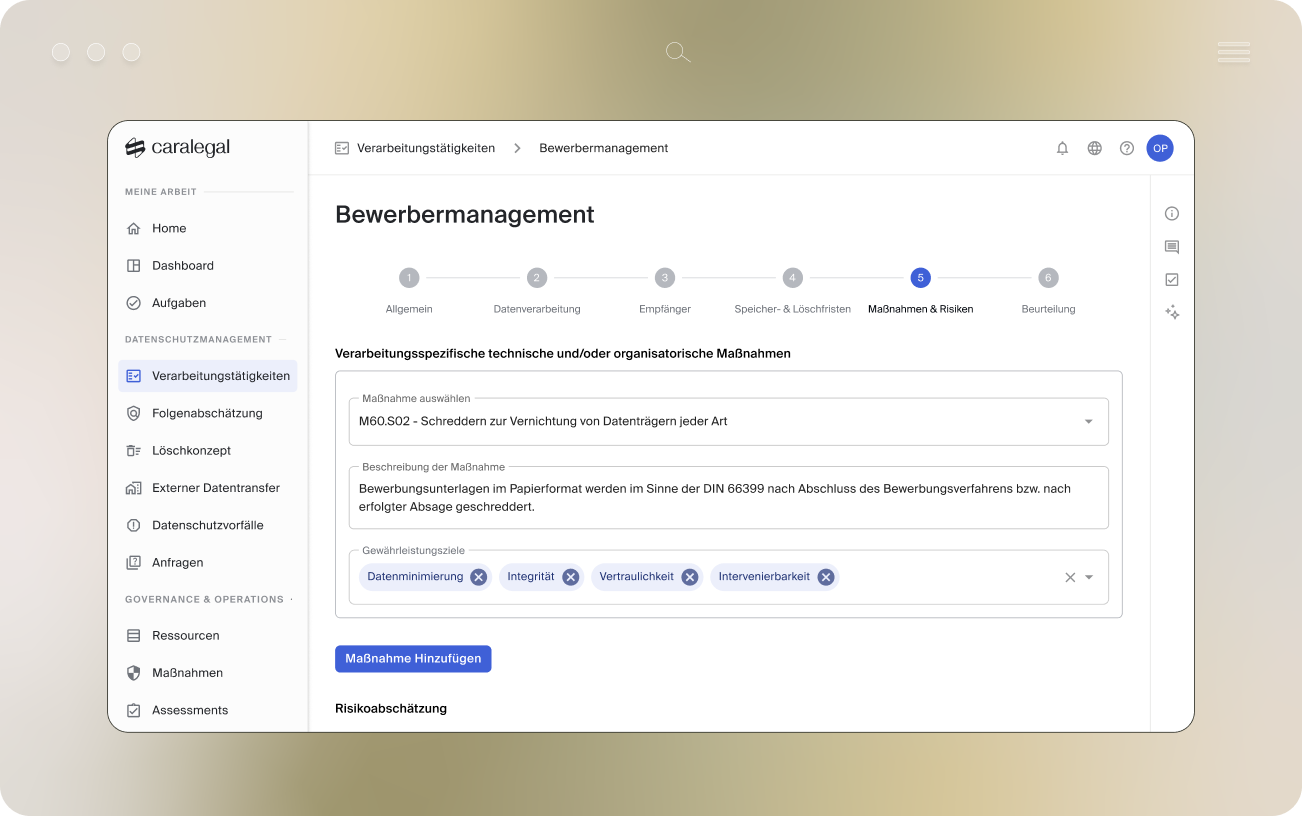Open the notifications bell icon
This screenshot has height=816, width=1302.
point(1062,147)
